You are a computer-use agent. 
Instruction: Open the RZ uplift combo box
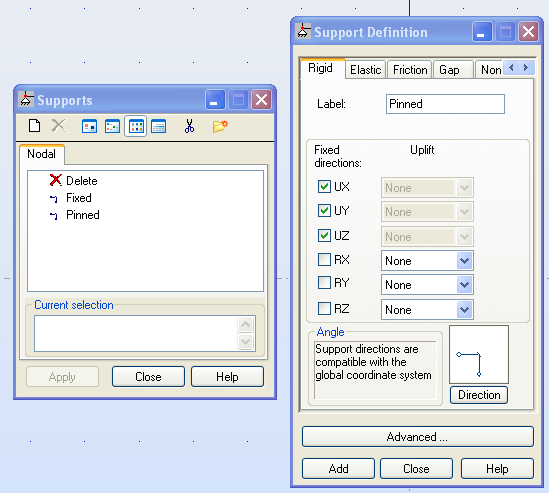(427, 310)
